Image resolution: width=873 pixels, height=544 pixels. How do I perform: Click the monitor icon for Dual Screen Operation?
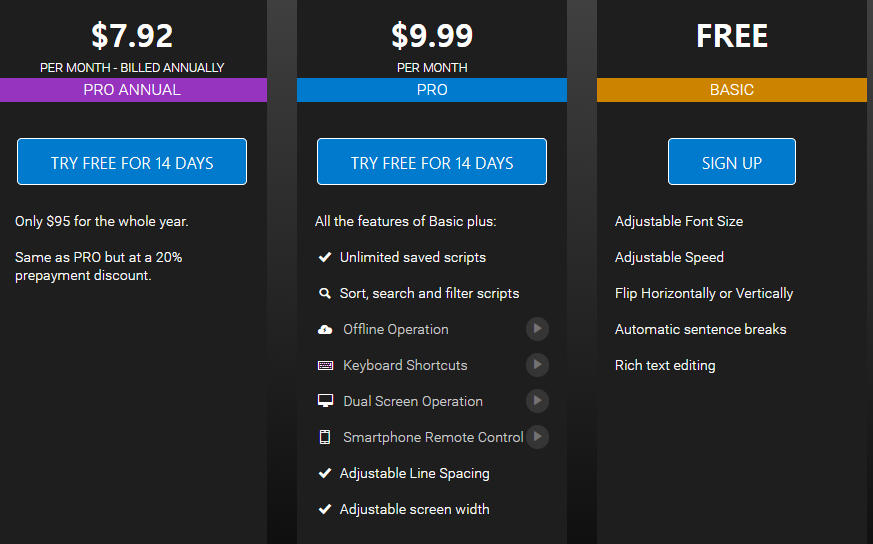point(325,401)
